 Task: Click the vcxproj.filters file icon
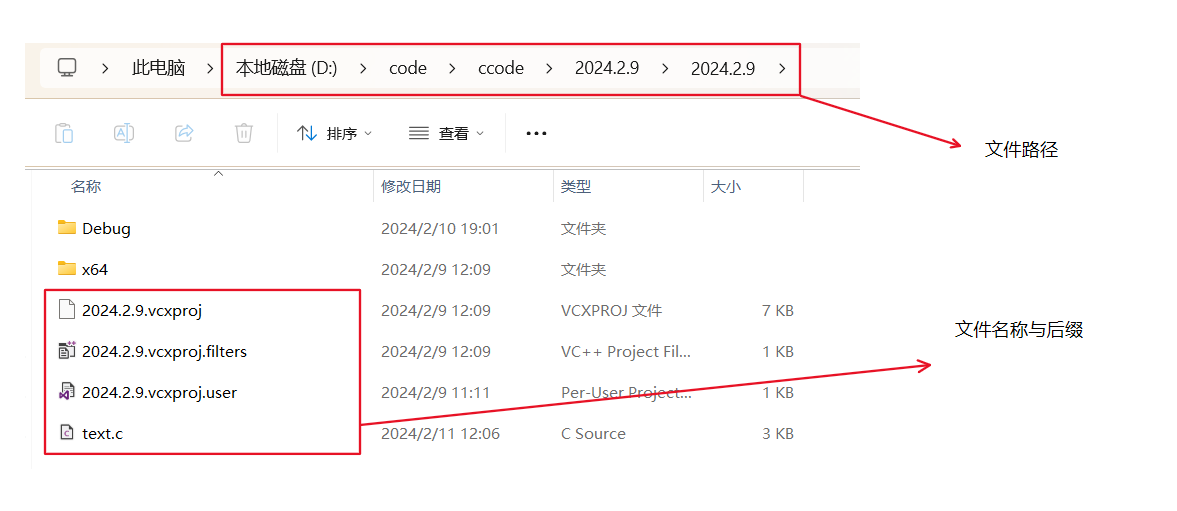coord(67,350)
